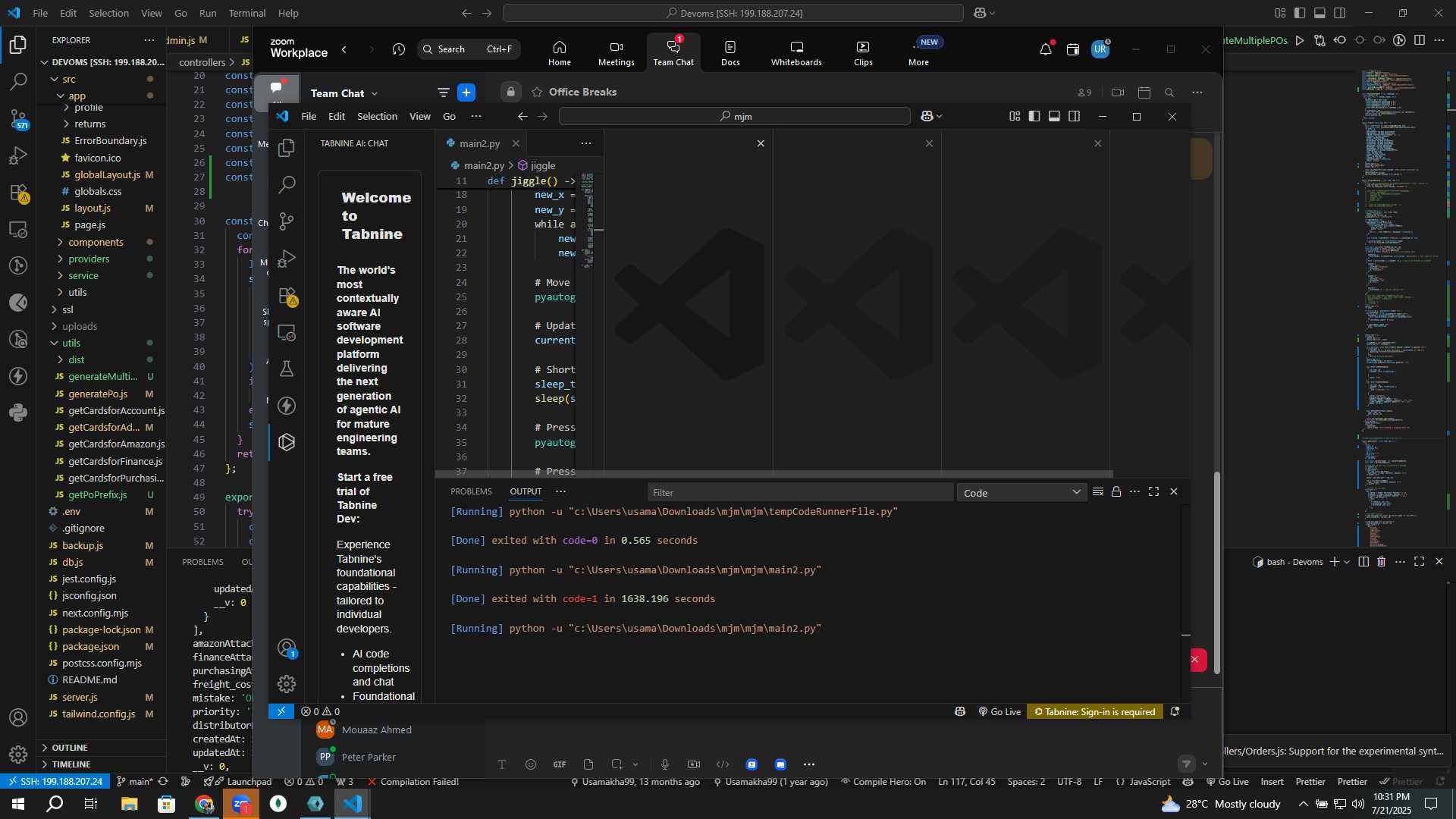Viewport: 1456px width, 819px height.
Task: Collapse src folder in Explorer
Action: [68, 79]
